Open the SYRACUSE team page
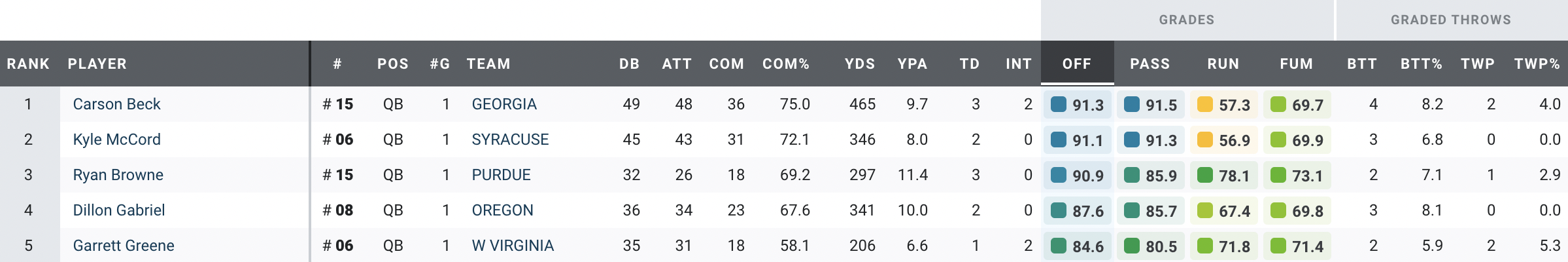 pos(510,140)
